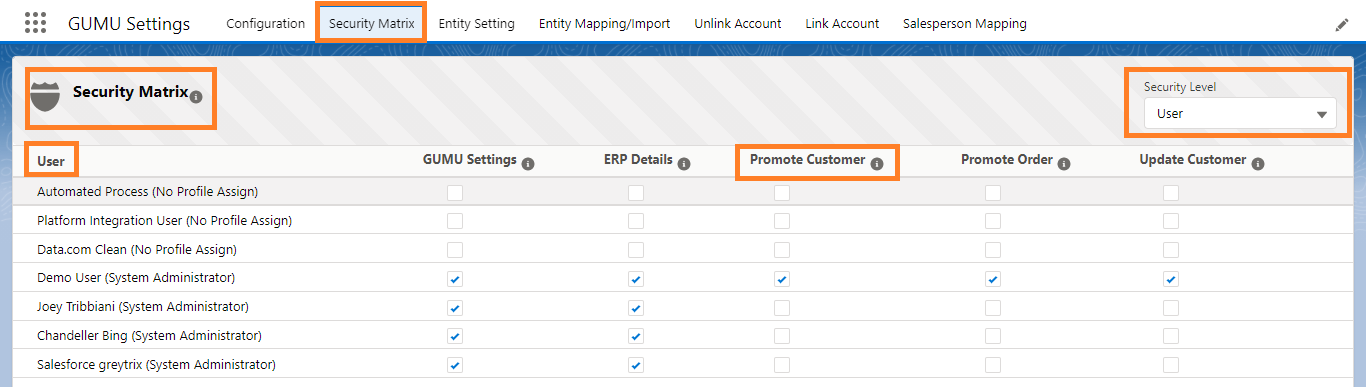Uncheck Update Customer for Demo User
Screen dimensions: 1366x387
(x=1171, y=279)
